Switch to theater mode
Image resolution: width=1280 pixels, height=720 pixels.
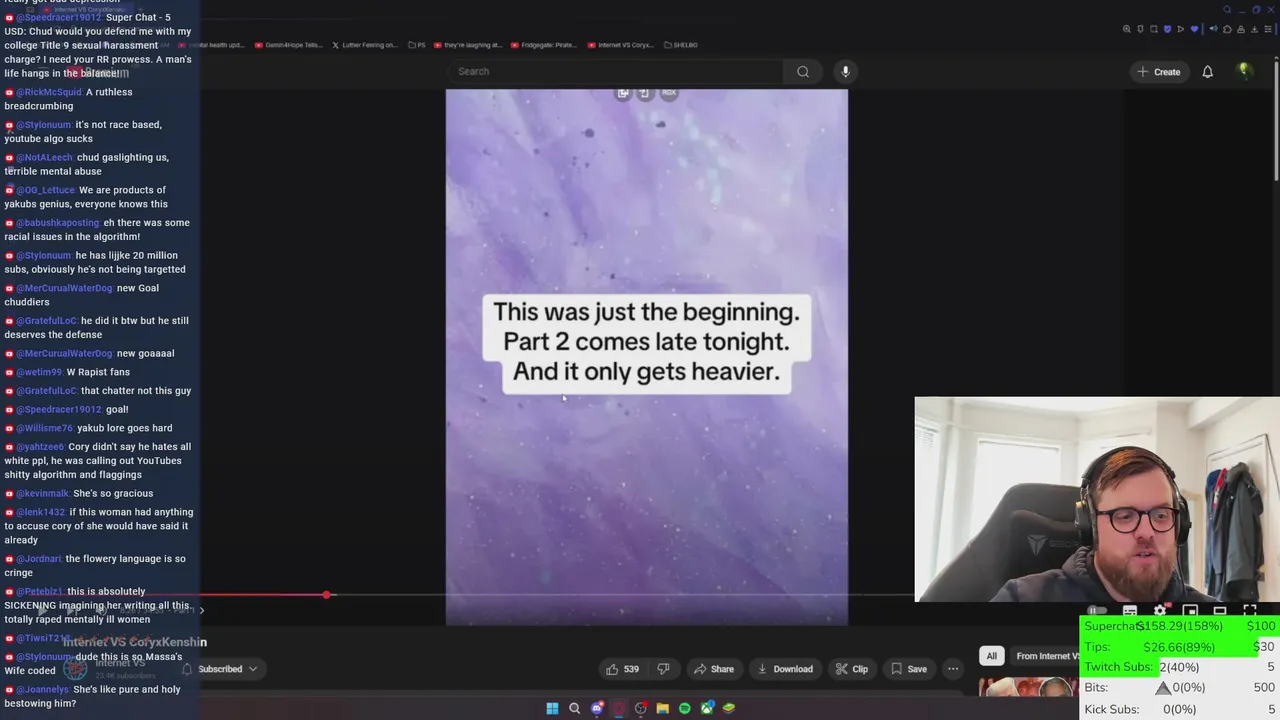(x=1220, y=610)
